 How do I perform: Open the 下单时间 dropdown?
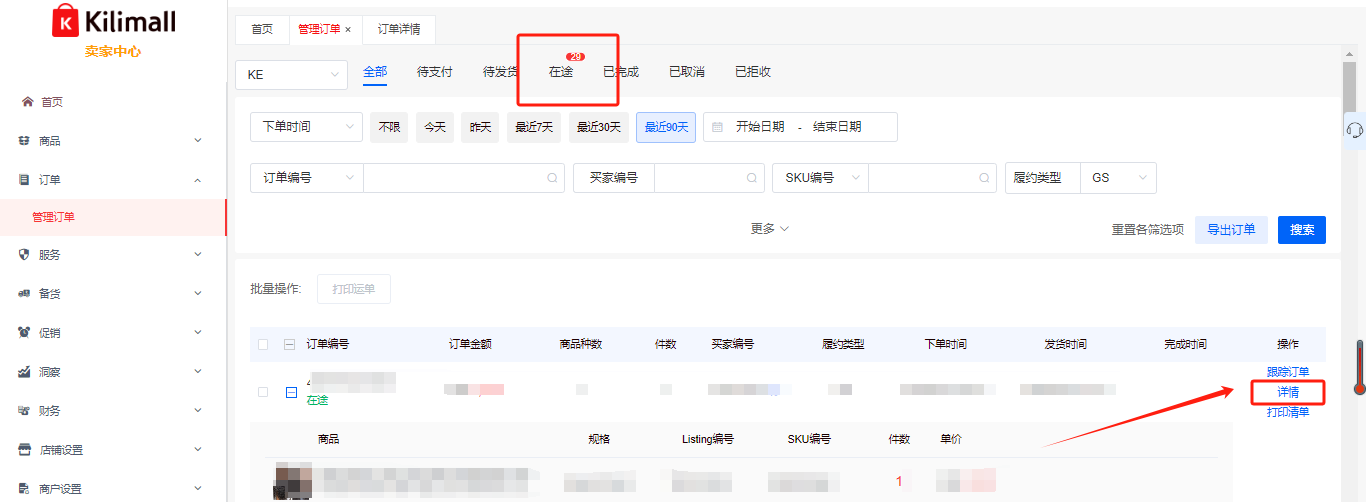coord(305,127)
